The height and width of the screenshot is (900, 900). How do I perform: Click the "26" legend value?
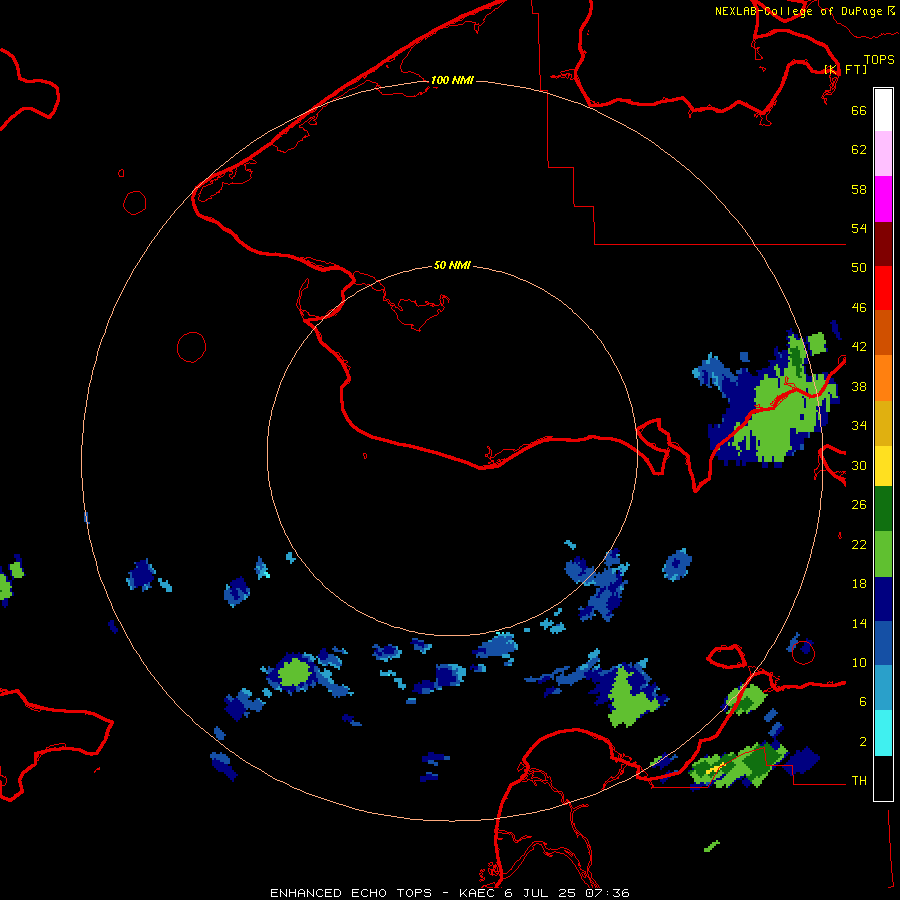859,505
